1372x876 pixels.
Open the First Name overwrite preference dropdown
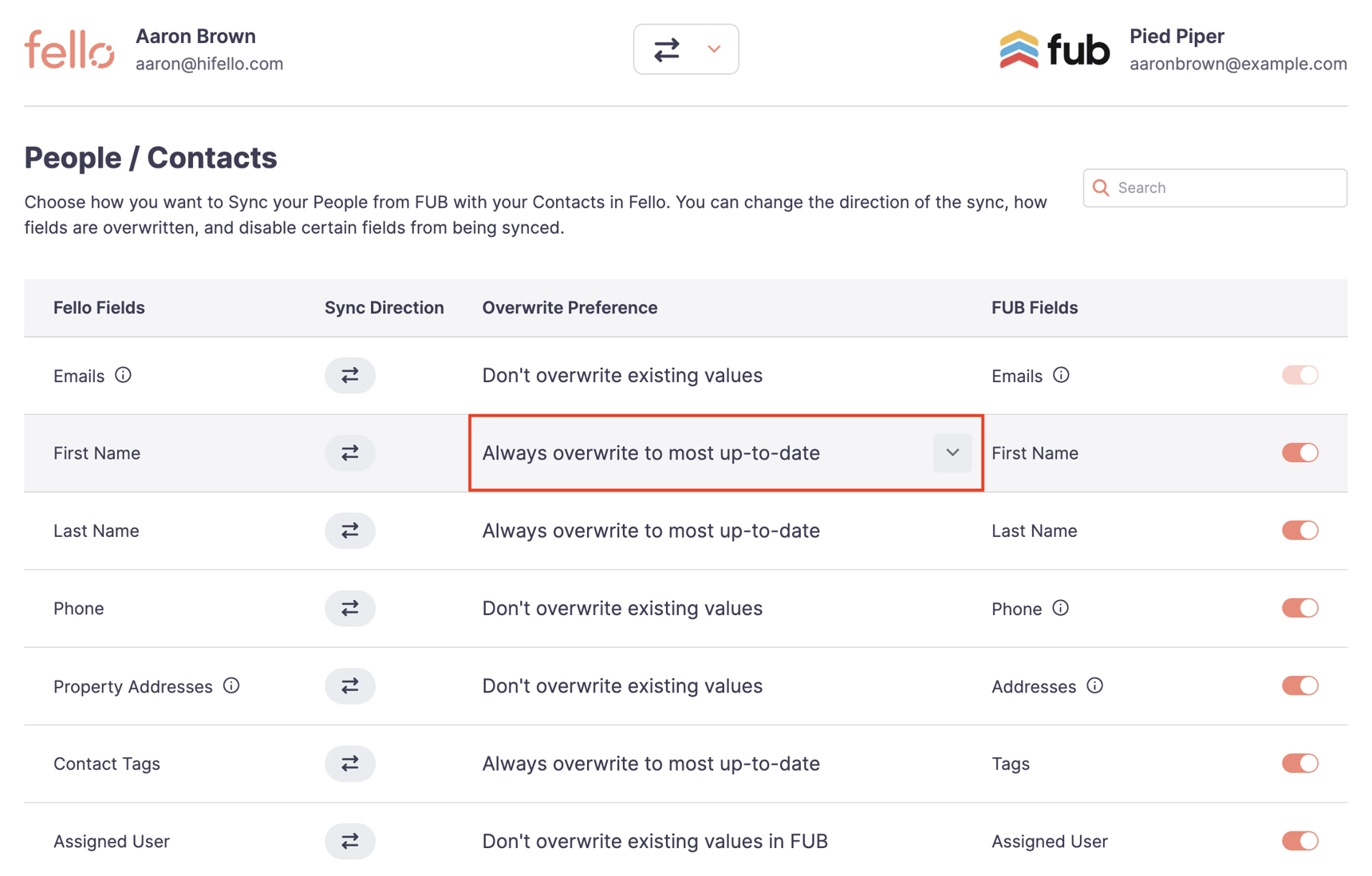tap(952, 452)
